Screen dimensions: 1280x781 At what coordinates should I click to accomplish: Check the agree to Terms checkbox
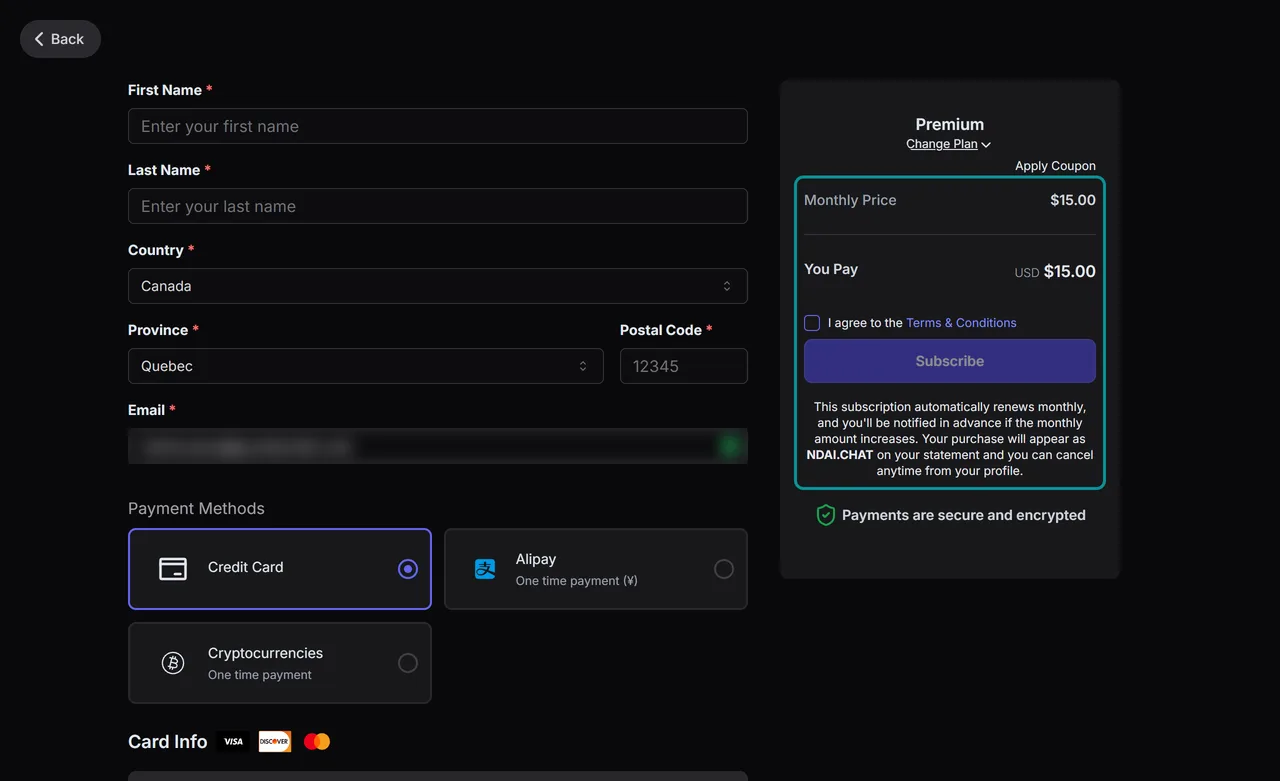pyautogui.click(x=812, y=323)
